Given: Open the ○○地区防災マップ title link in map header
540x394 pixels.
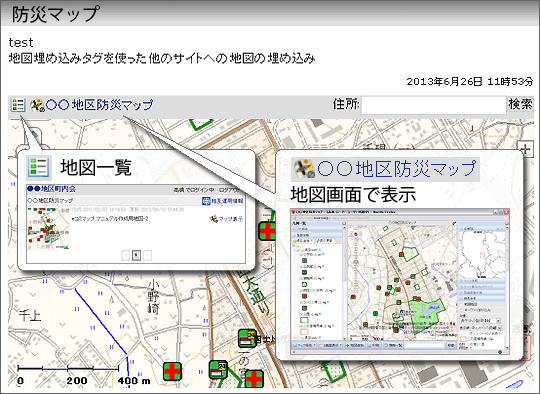Looking at the screenshot, I should 100,105.
